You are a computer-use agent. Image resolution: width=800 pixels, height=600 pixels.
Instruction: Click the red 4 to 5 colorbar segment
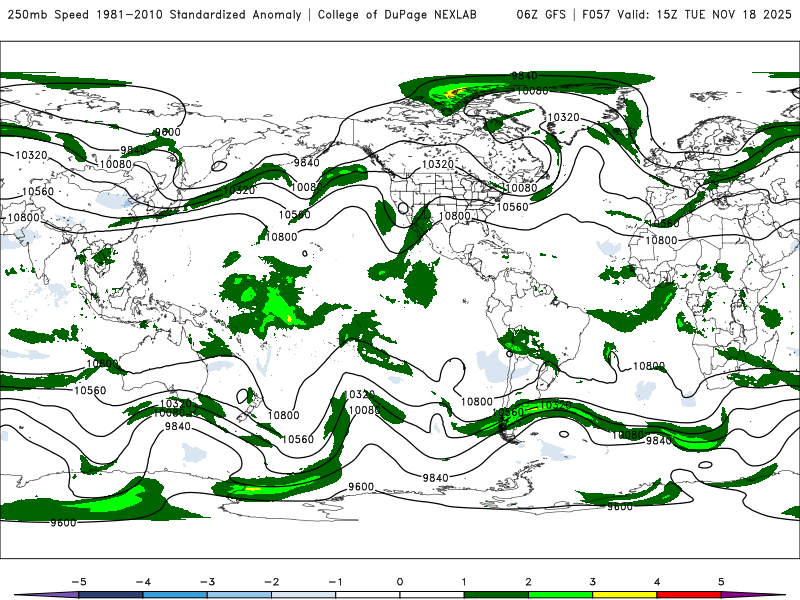(x=689, y=595)
